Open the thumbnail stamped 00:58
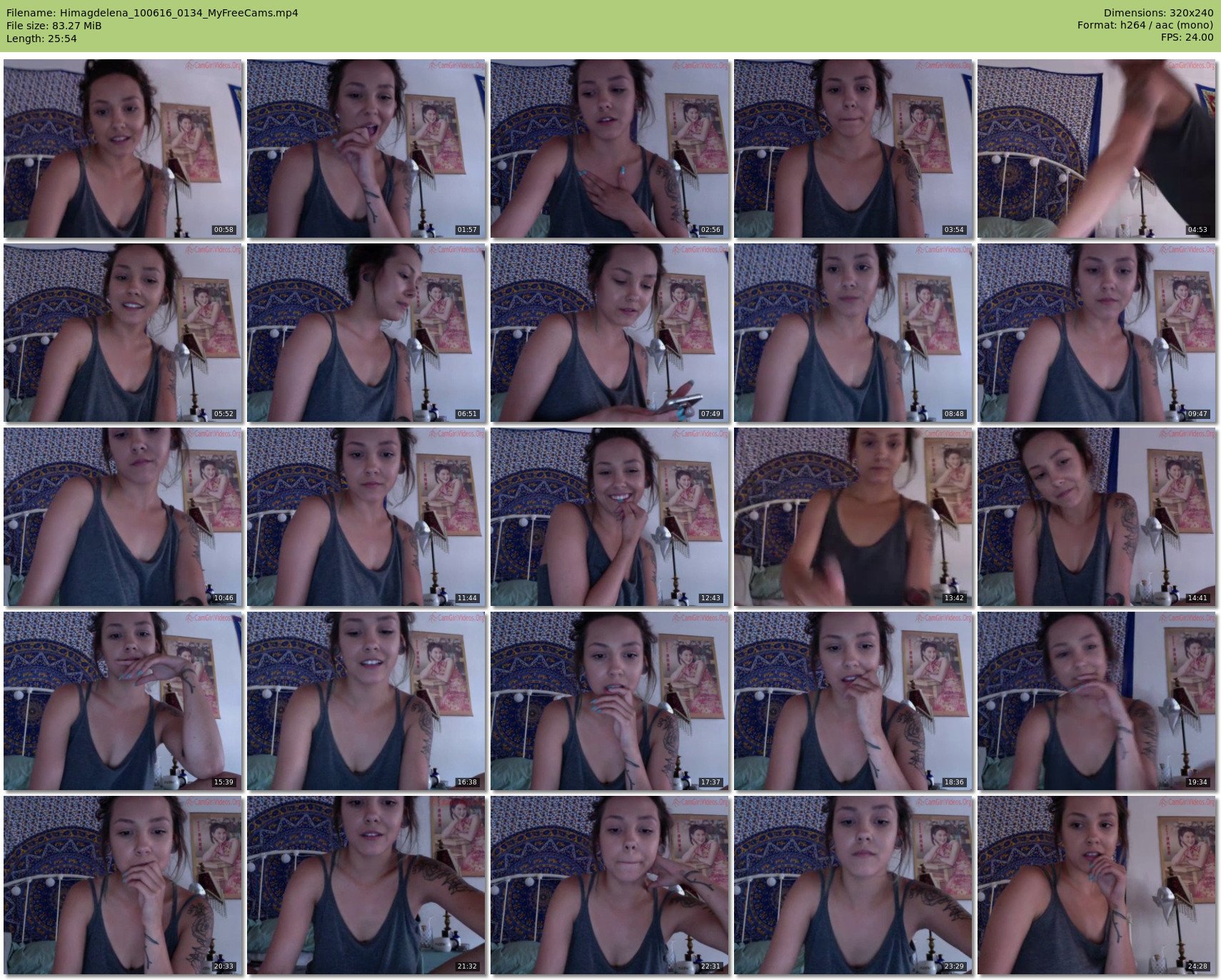This screenshot has height=980, width=1221. point(123,148)
